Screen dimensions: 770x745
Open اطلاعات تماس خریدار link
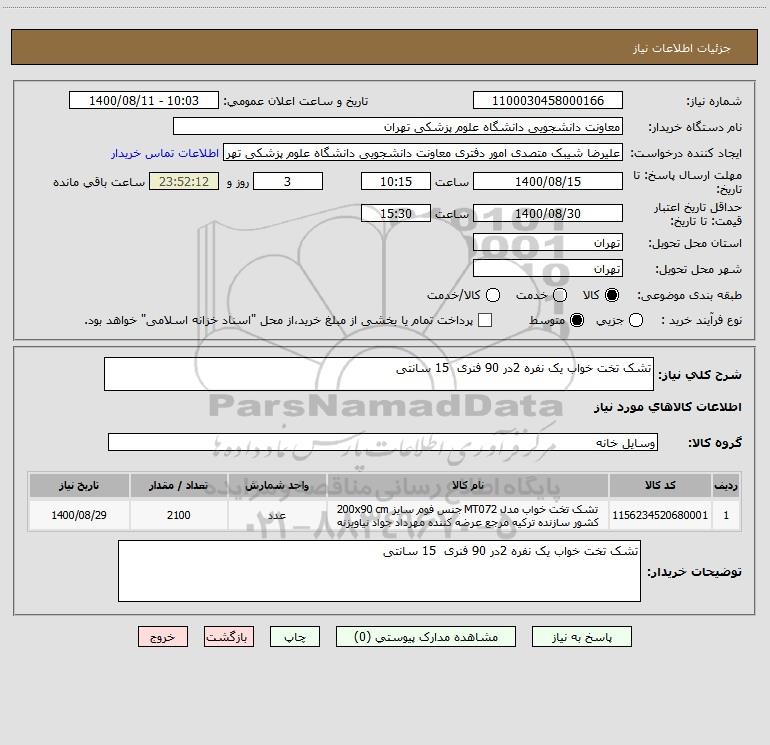(x=165, y=153)
